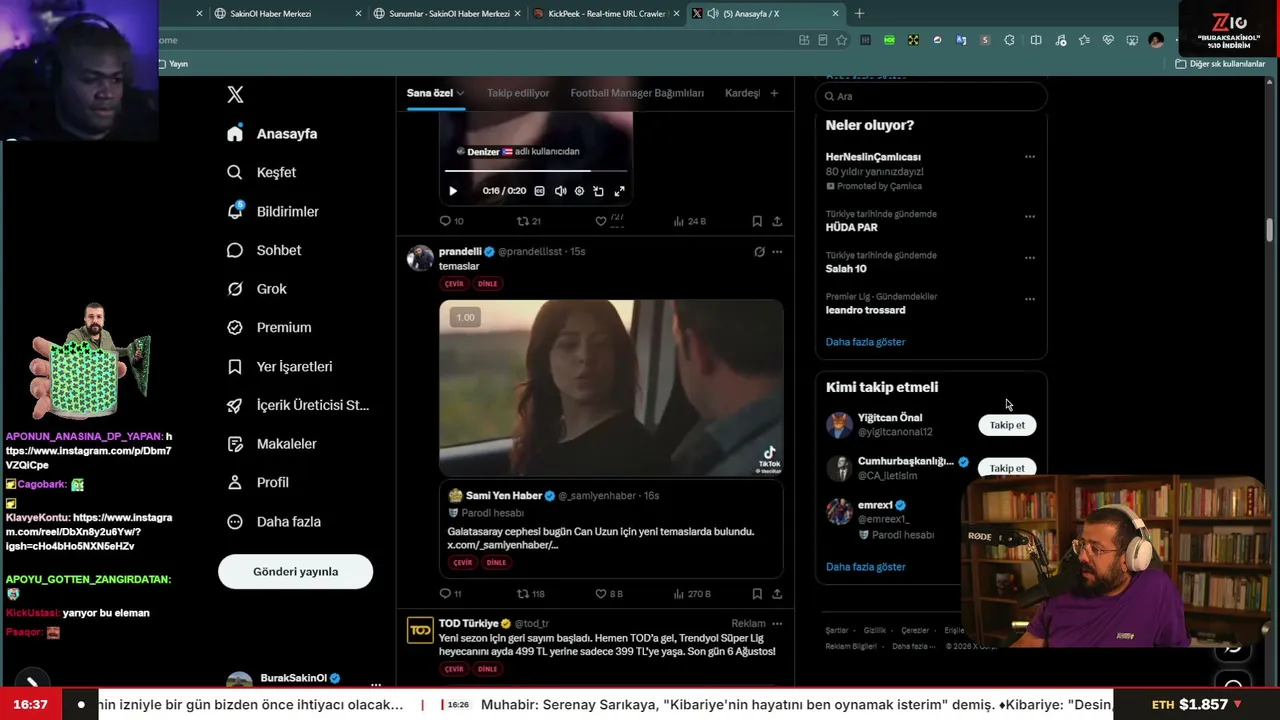Switch to Takip ediliyor tab
Image resolution: width=1280 pixels, height=720 pixels.
tap(518, 93)
